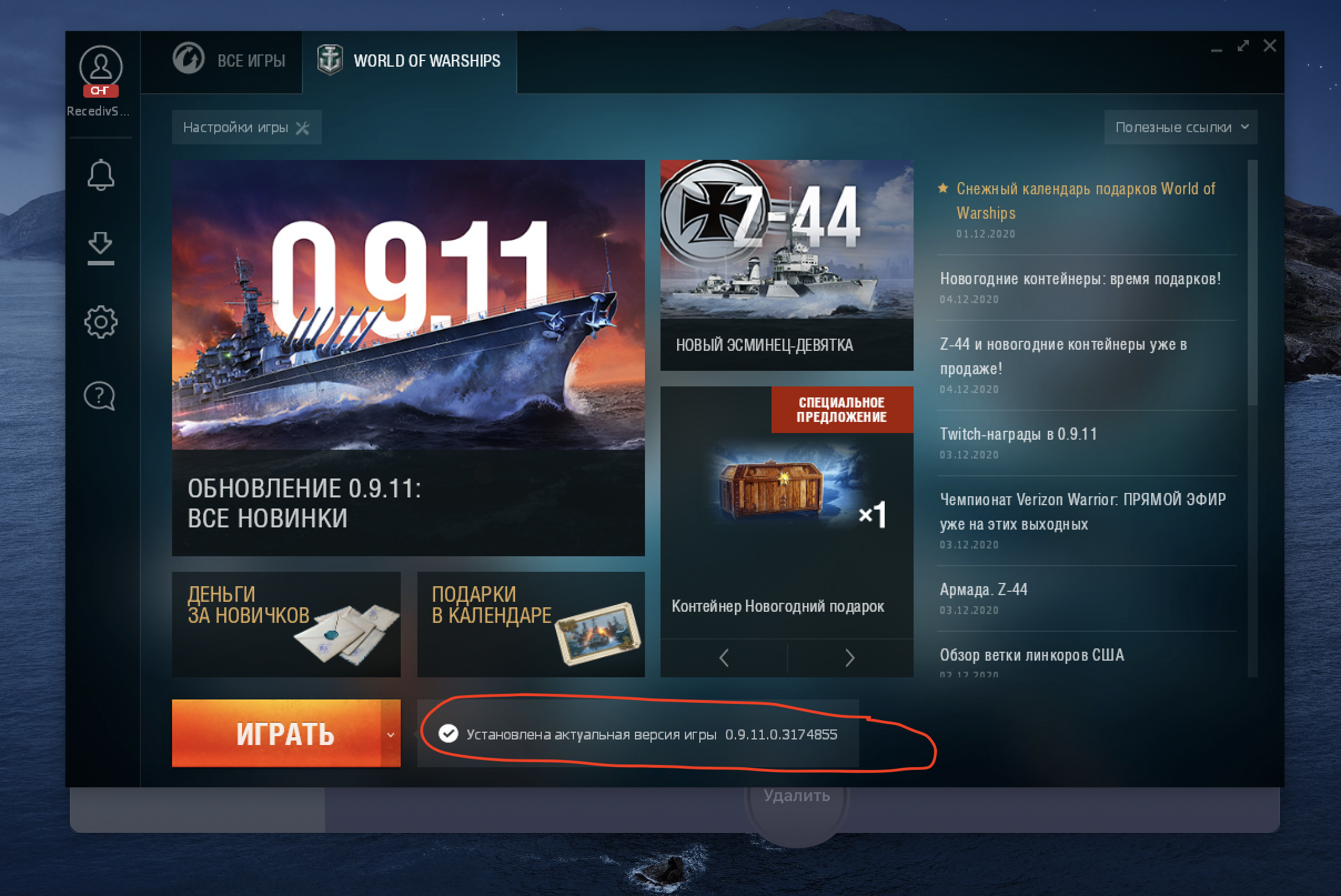Open the user profile avatar icon
1341x896 pixels.
point(100,67)
